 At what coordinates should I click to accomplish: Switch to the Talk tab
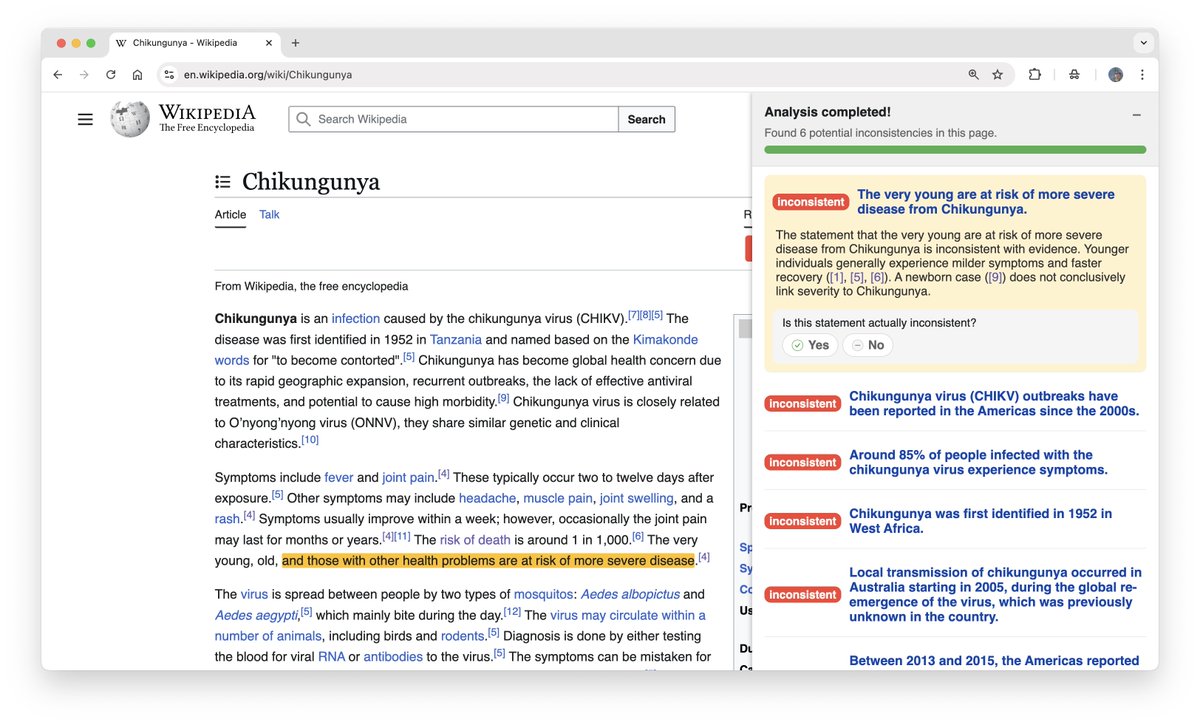click(x=269, y=215)
